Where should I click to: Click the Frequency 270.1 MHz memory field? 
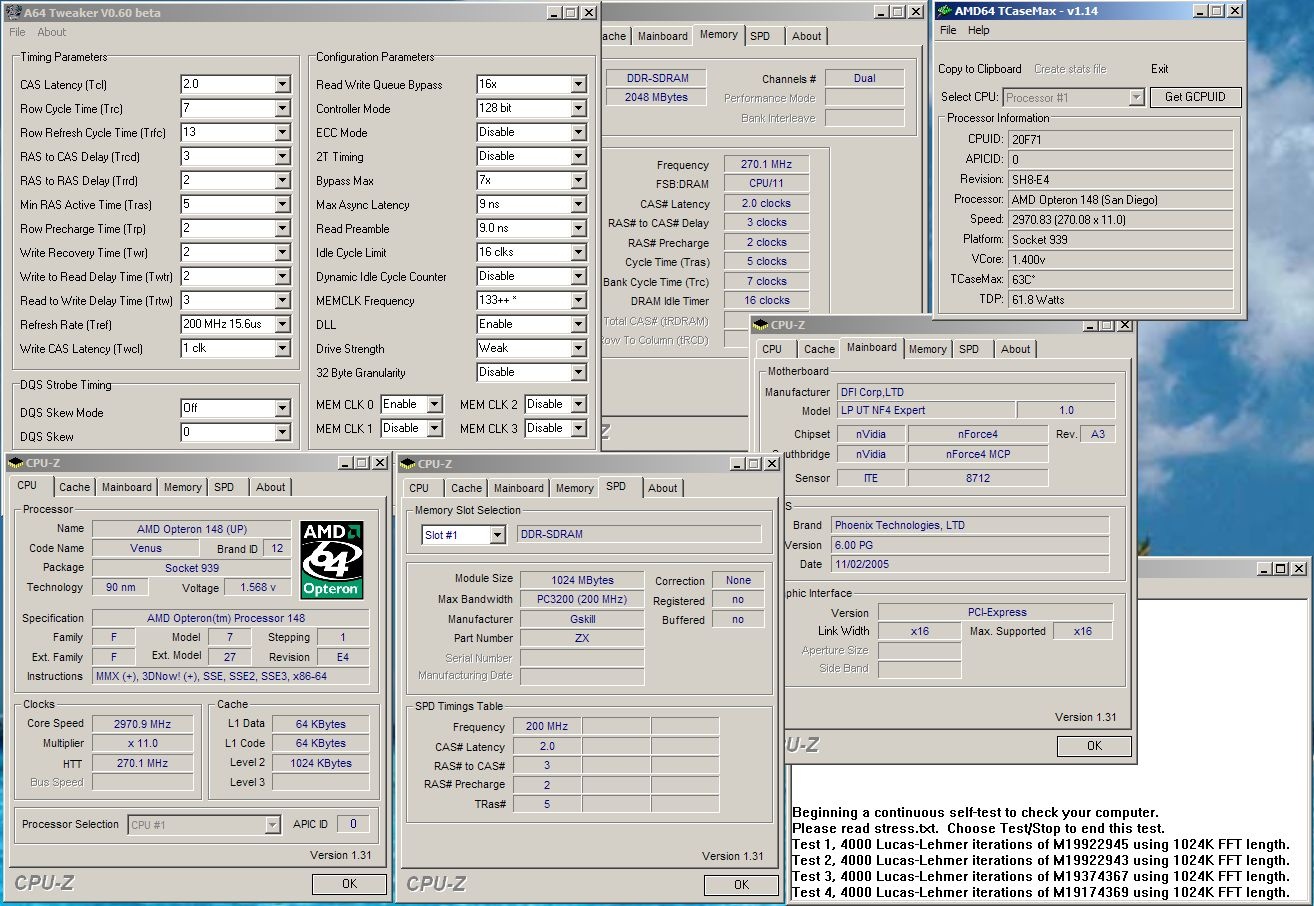(767, 165)
